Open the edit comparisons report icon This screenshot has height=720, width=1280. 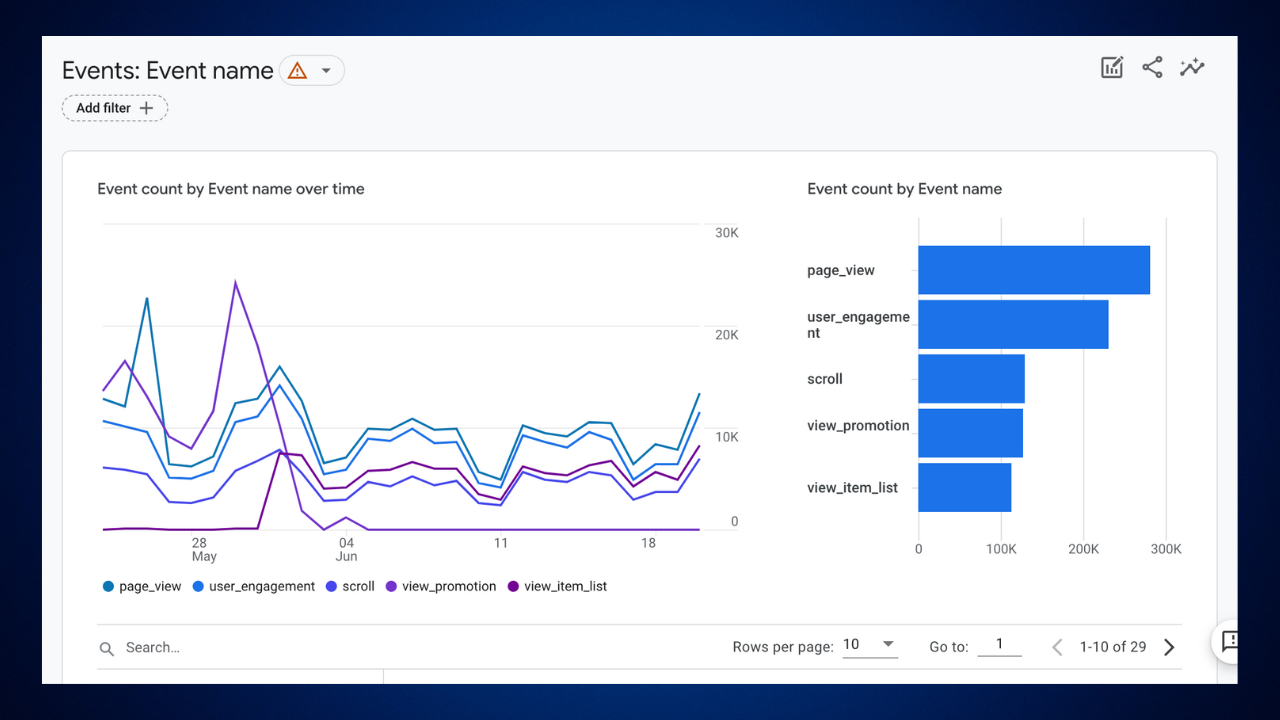point(1112,68)
